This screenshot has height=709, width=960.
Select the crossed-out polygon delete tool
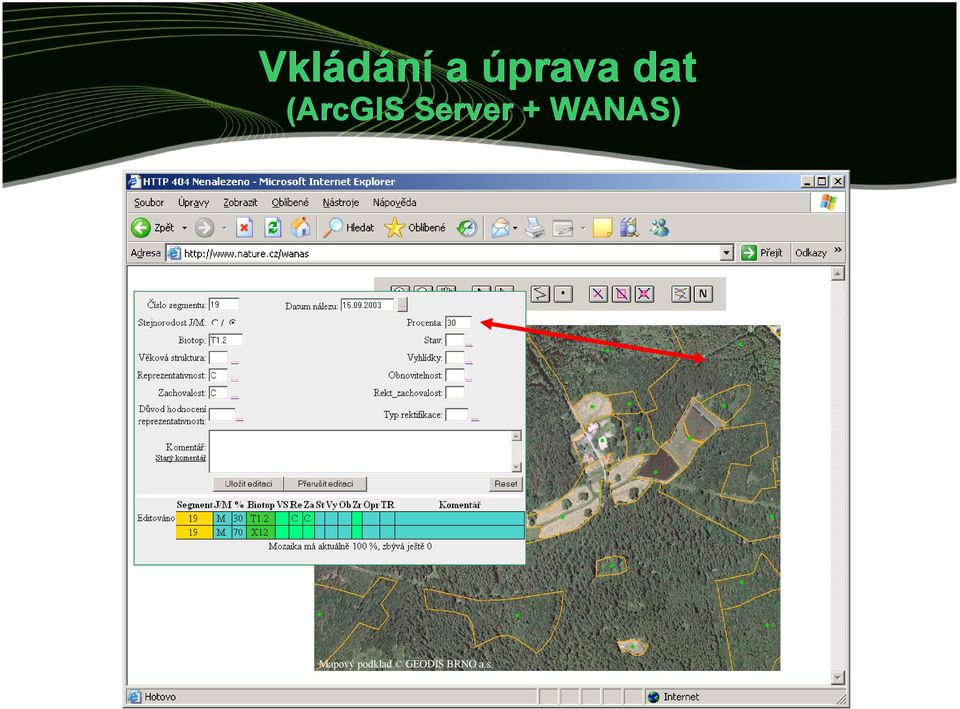(x=621, y=294)
